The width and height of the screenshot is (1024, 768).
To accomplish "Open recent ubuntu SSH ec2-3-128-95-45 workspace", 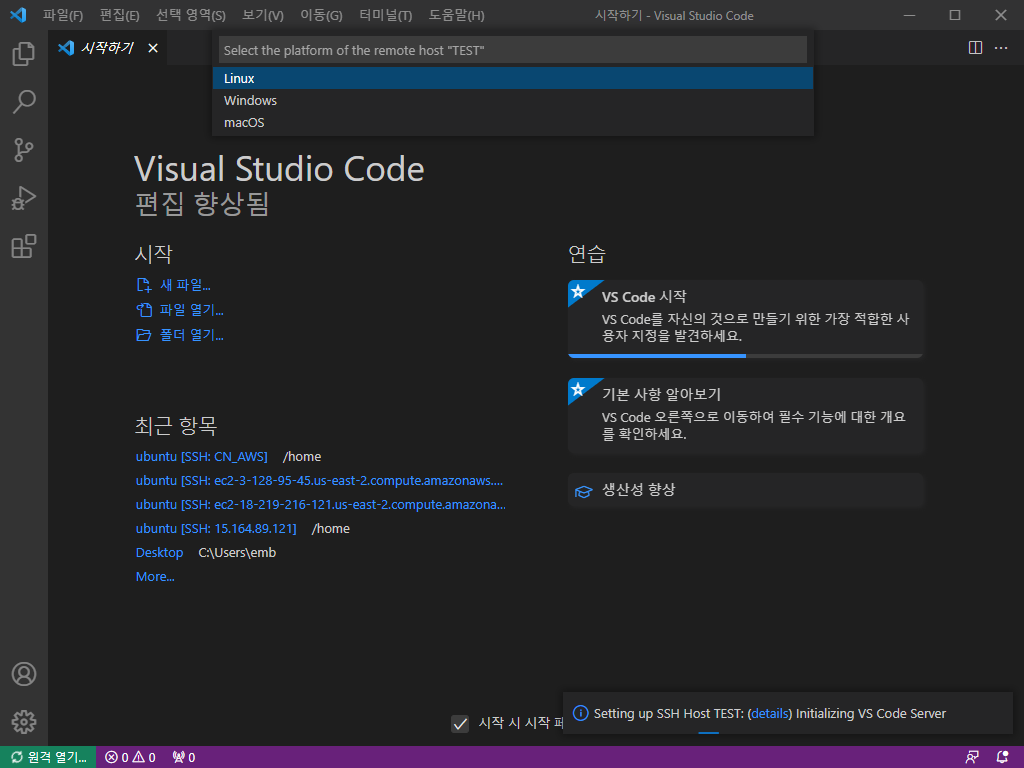I will click(x=319, y=481).
